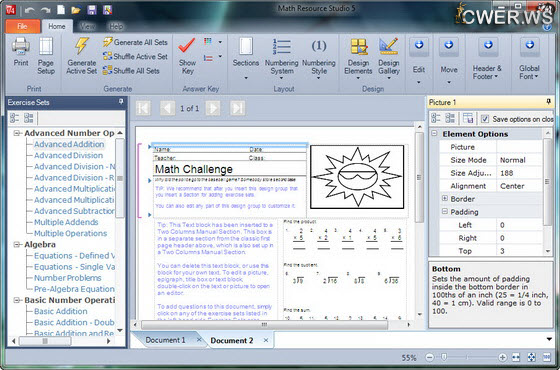Click Generate Active Set lightning icon
Viewport: 560px width, 370px height.
click(82, 56)
